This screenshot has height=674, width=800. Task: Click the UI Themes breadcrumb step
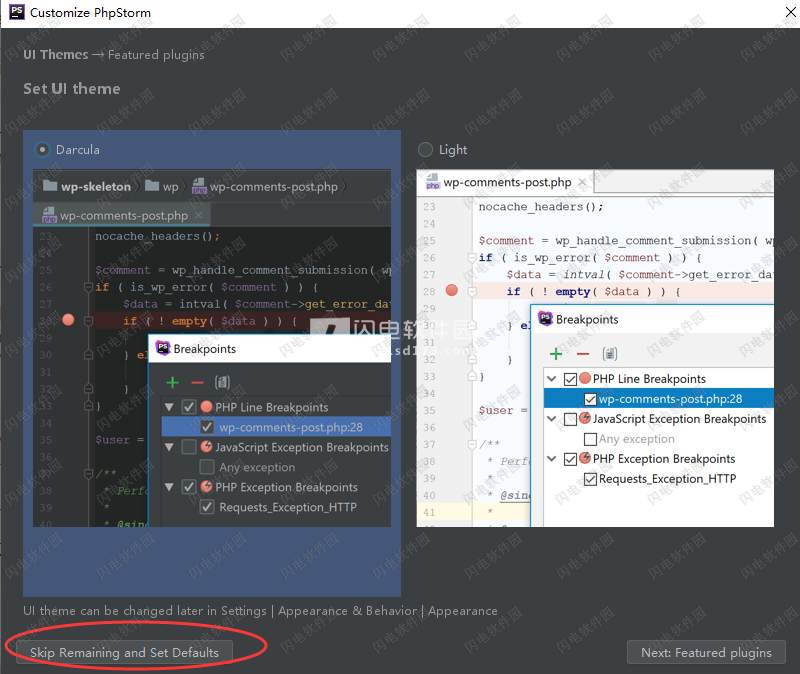click(x=56, y=55)
